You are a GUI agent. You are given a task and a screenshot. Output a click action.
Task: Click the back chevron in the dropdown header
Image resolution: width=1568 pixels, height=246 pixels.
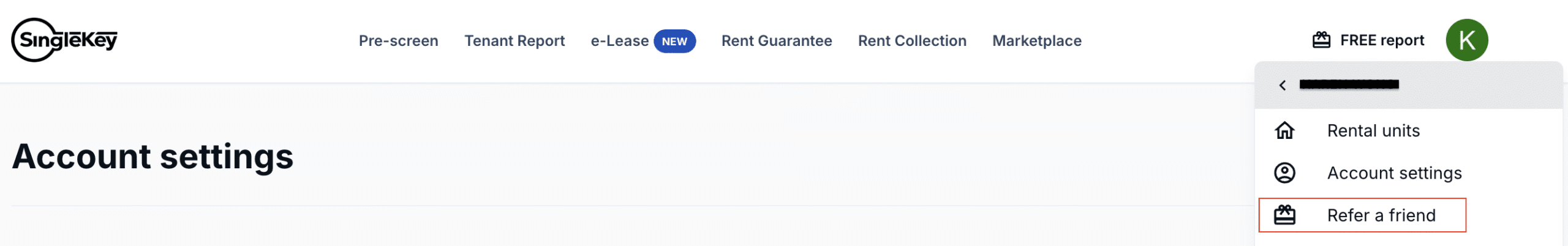(x=1283, y=86)
